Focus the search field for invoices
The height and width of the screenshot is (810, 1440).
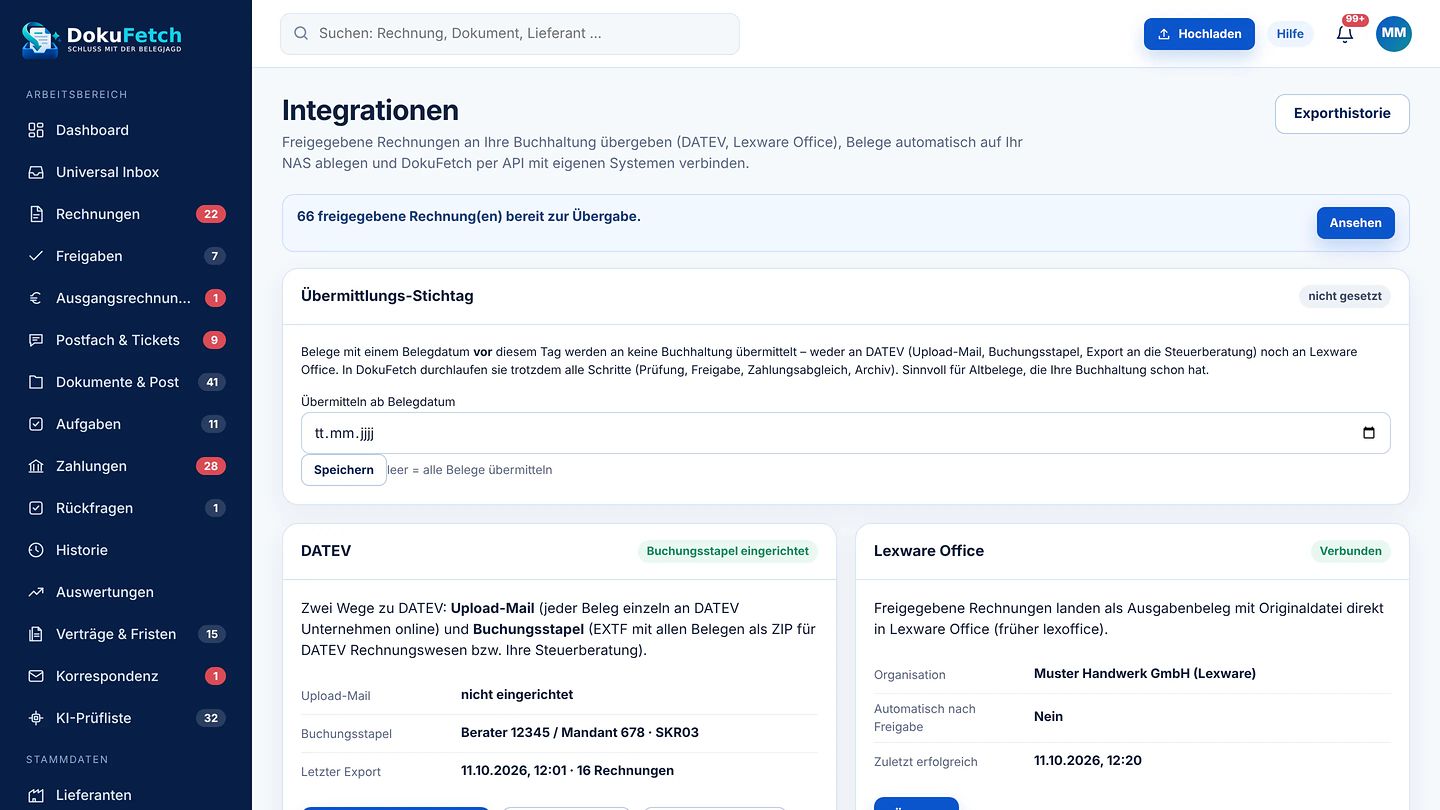[x=510, y=34]
